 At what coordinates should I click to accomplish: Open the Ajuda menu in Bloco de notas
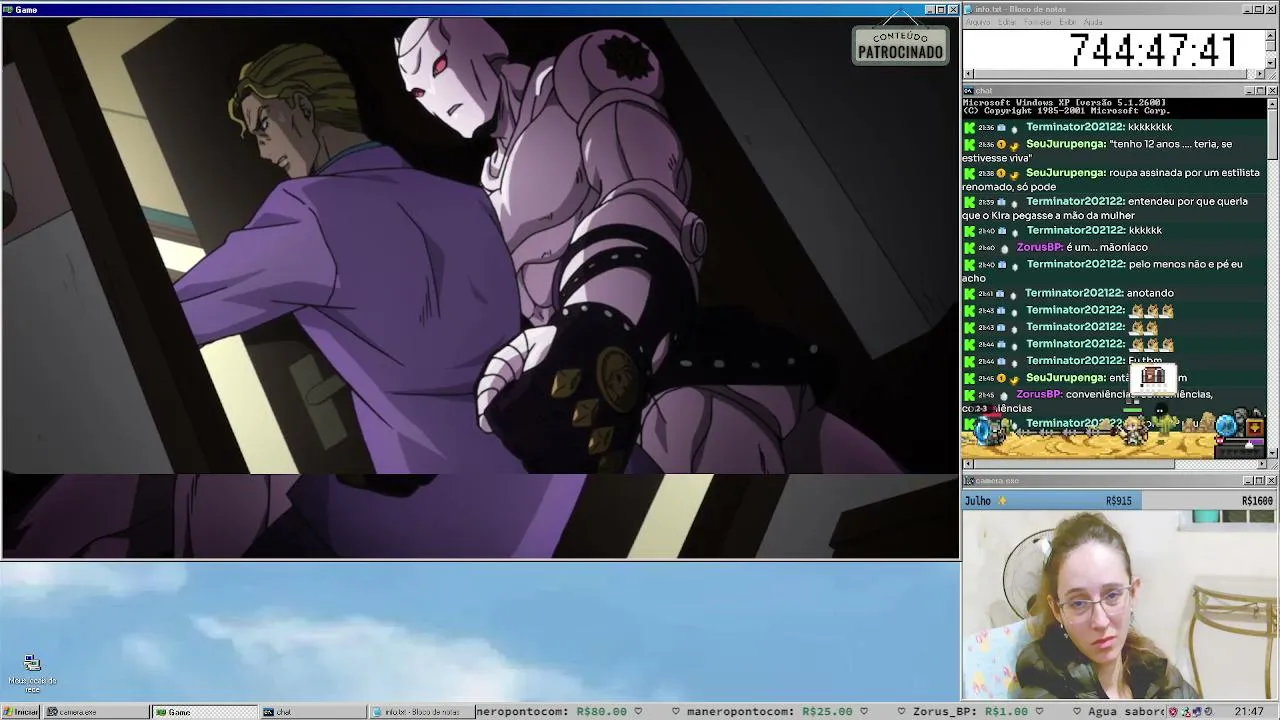1093,22
